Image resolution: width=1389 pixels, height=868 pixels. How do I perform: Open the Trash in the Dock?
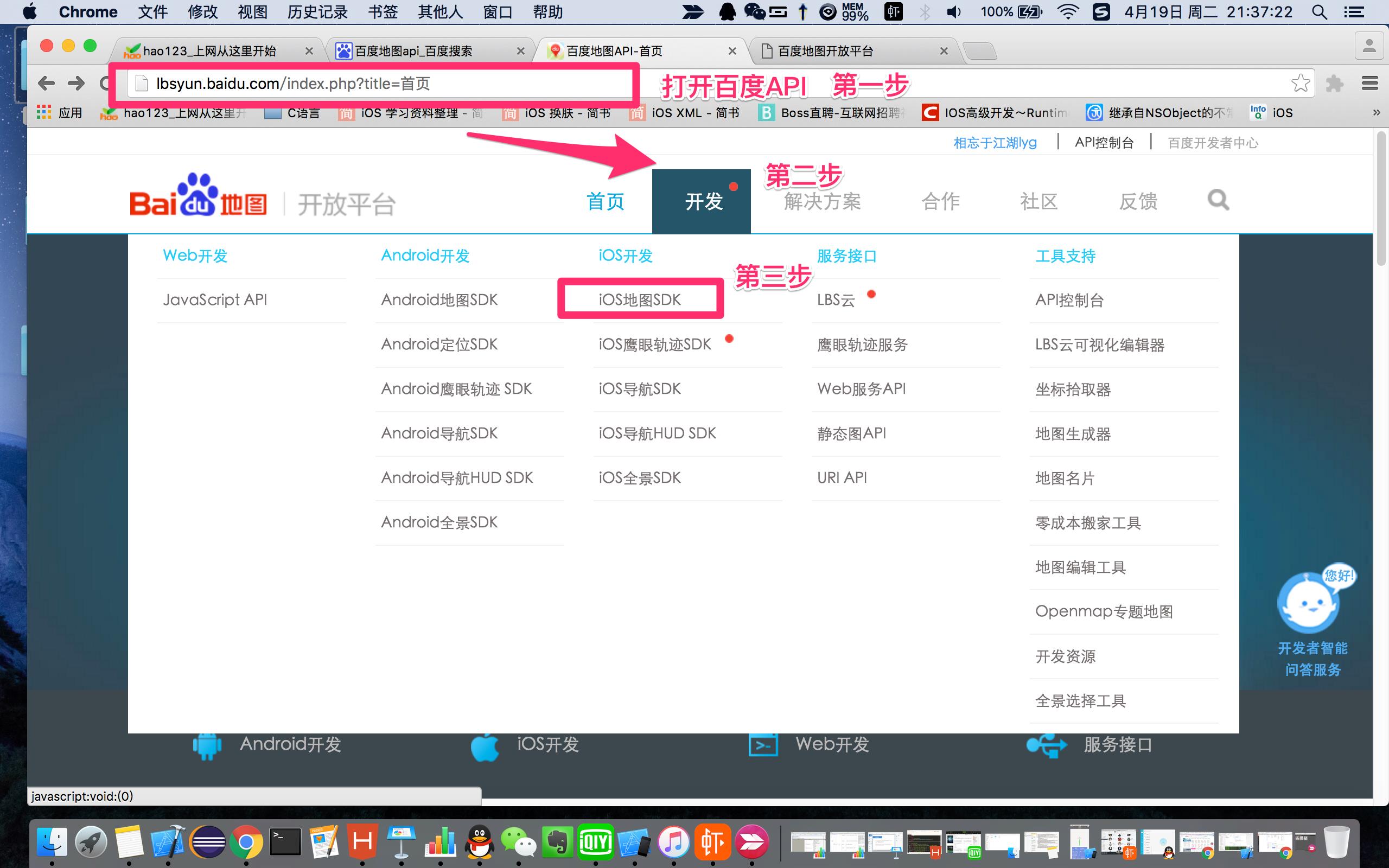[1337, 843]
